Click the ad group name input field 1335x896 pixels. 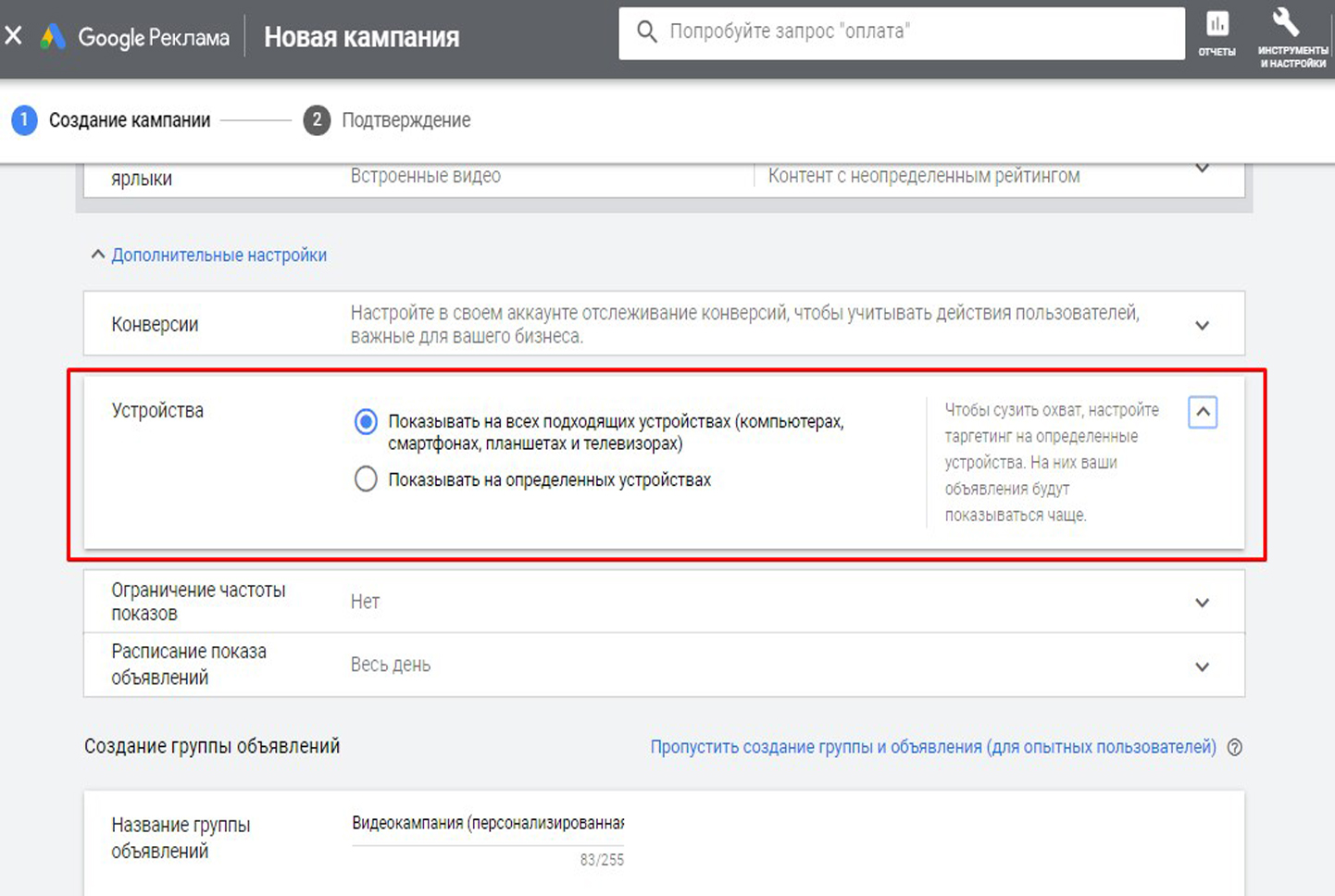pyautogui.click(x=488, y=824)
